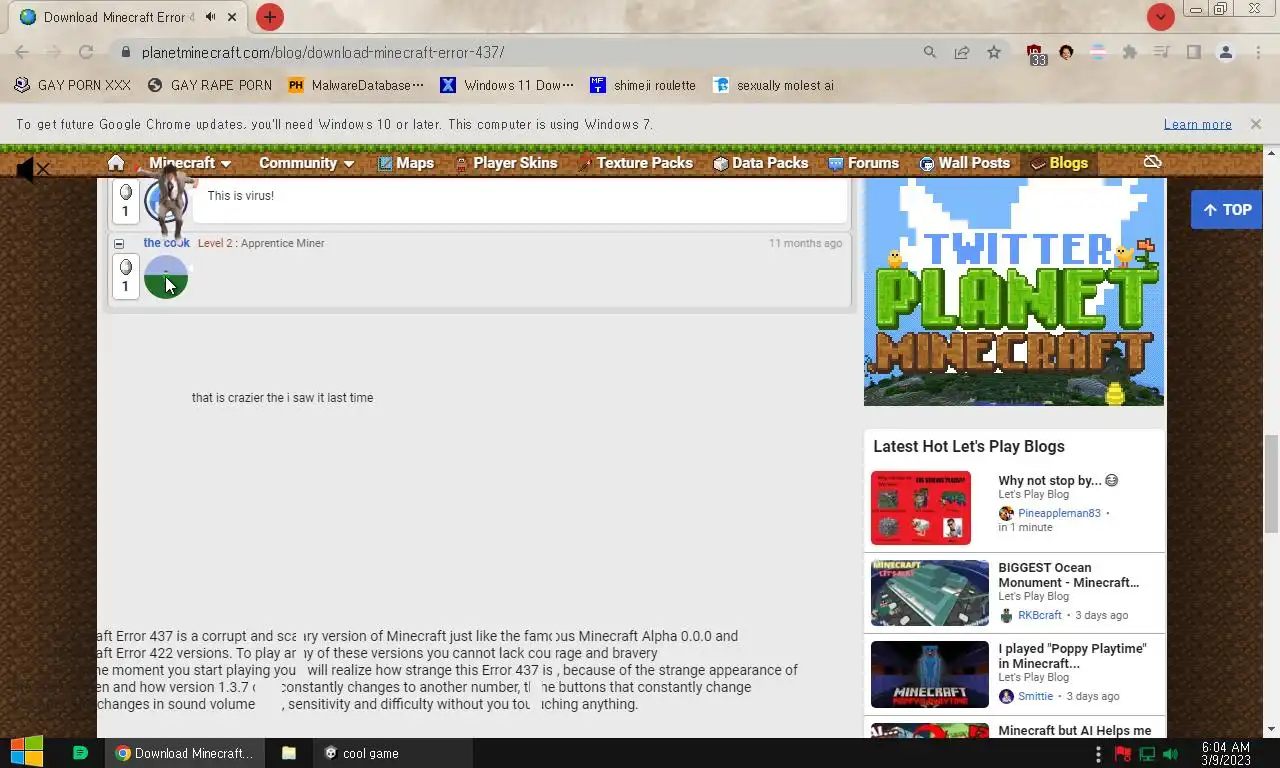This screenshot has width=1280, height=768.
Task: Dismiss the Chrome update infobar
Action: 1255,124
